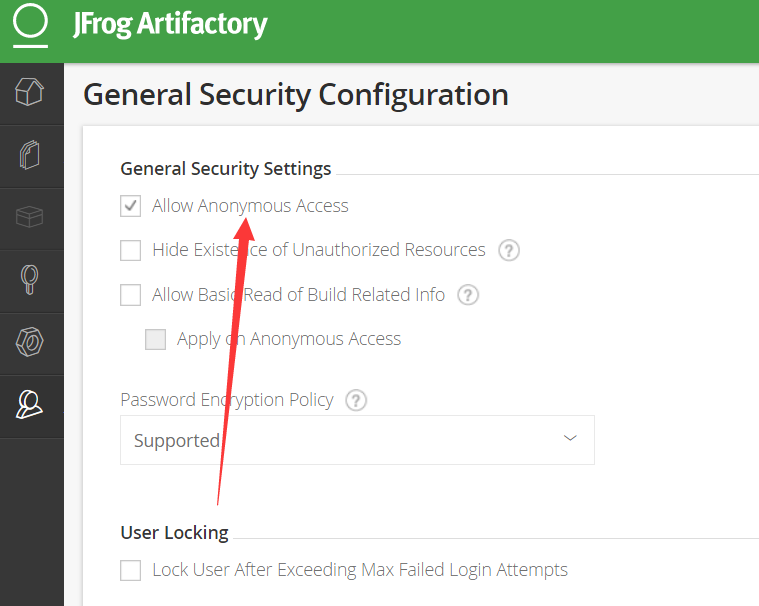Open the Admin user icon in sidebar

pyautogui.click(x=31, y=404)
